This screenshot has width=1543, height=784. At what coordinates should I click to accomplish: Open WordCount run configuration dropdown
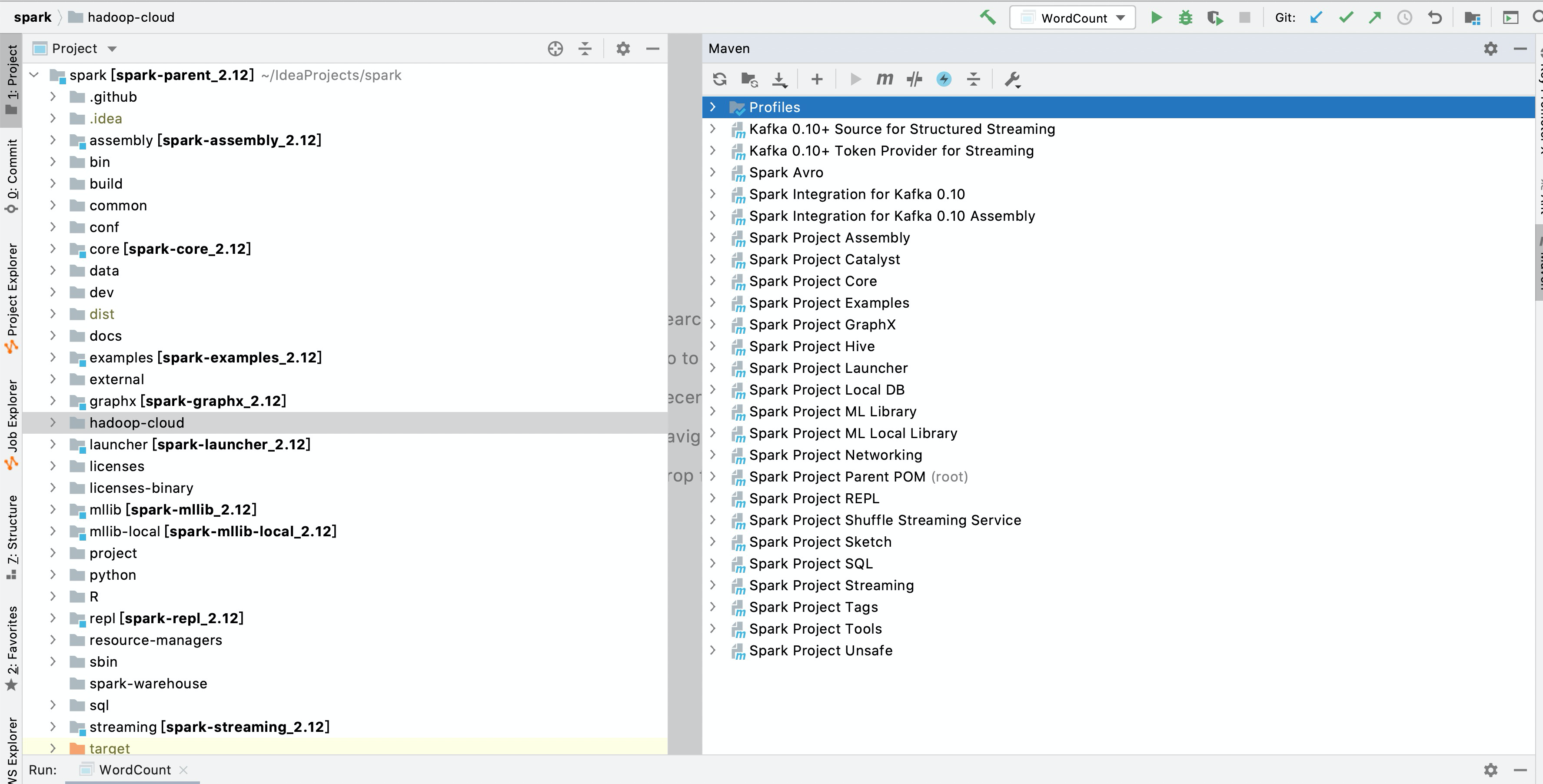(x=1072, y=18)
